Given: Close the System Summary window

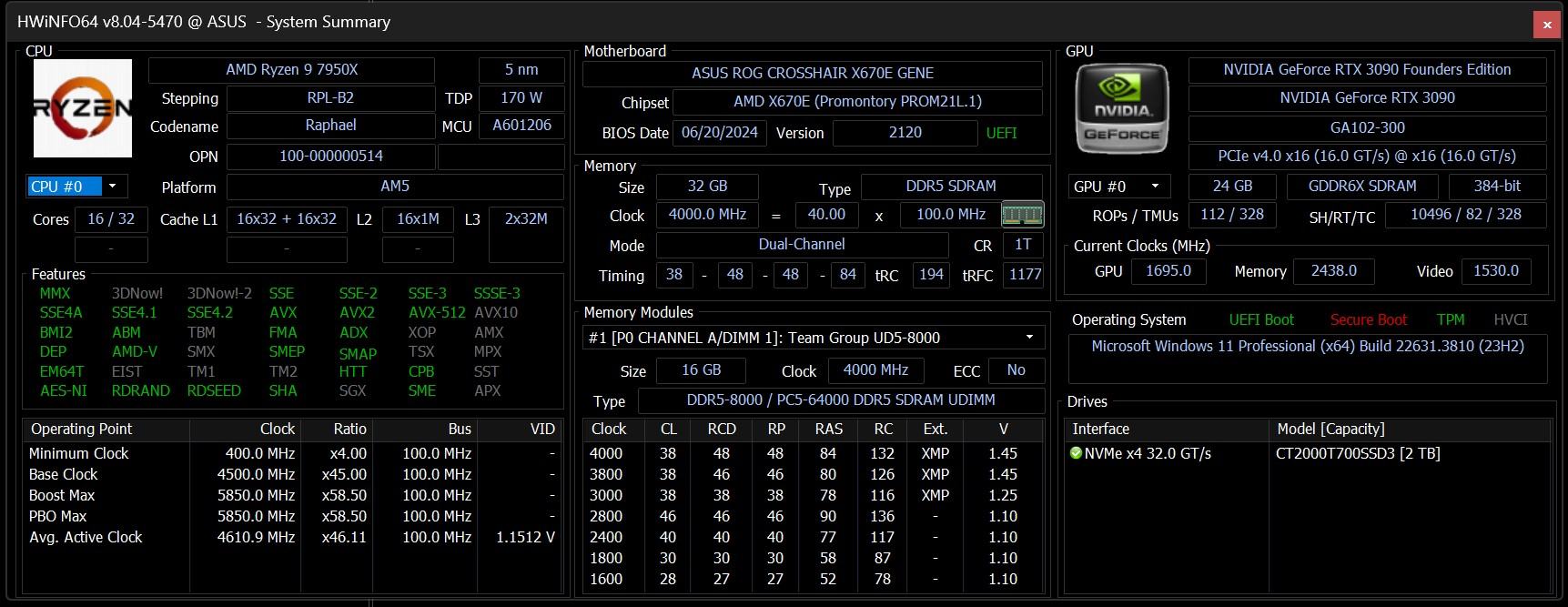Looking at the screenshot, I should tap(1547, 25).
